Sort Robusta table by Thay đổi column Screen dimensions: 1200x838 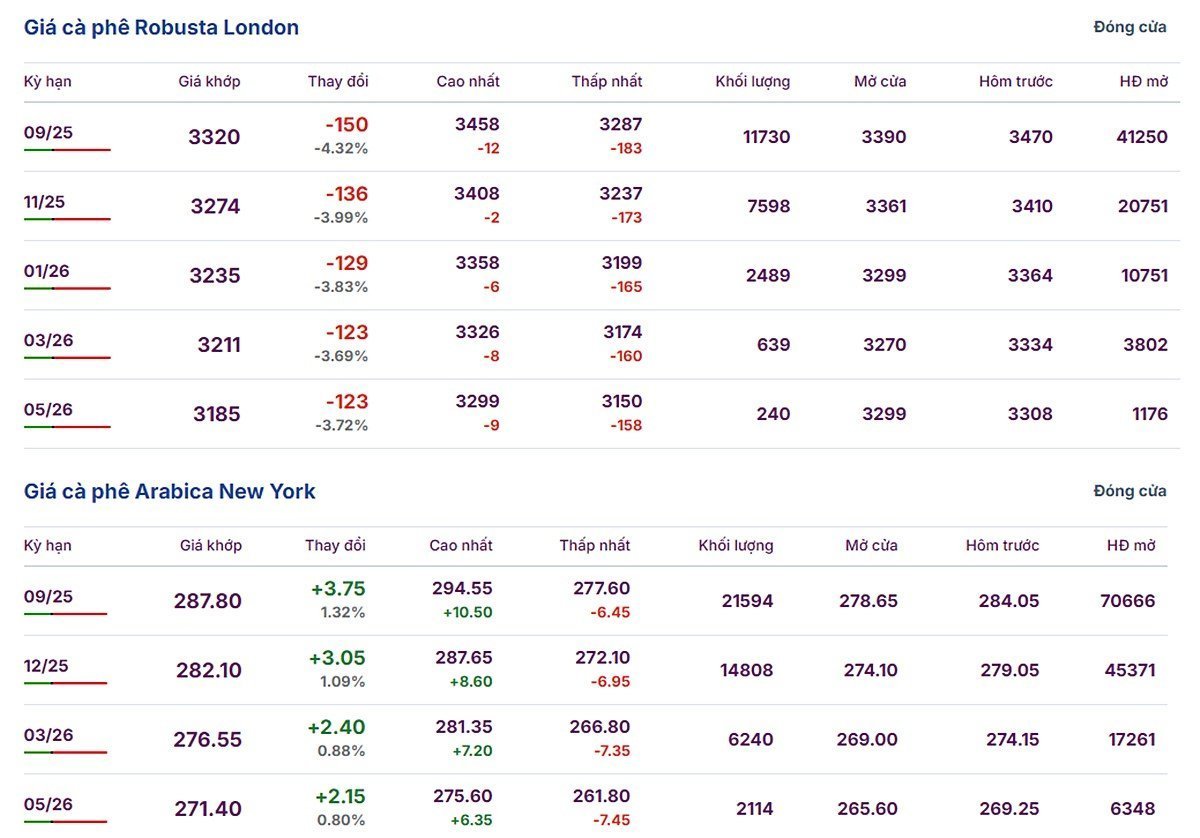[x=337, y=82]
